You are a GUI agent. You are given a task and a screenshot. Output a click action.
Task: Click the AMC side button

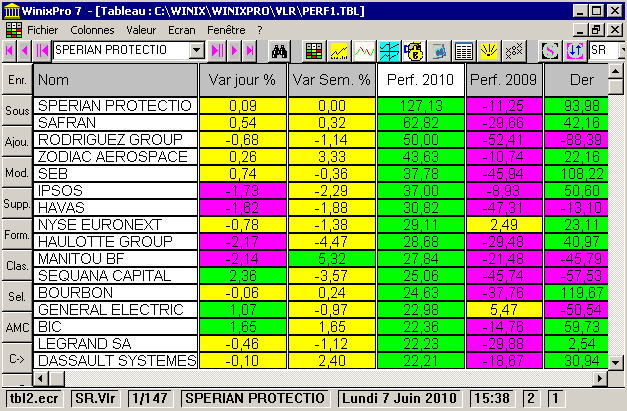pyautogui.click(x=17, y=327)
